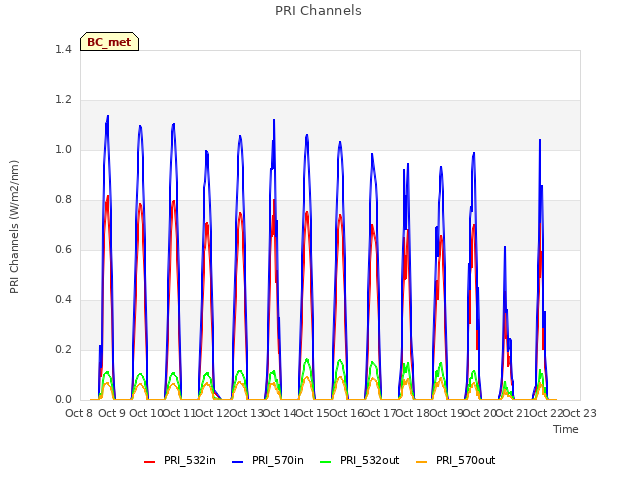The image size is (640, 480).
Task: Click the green PRI_532out legend swatch
Action: 326,462
